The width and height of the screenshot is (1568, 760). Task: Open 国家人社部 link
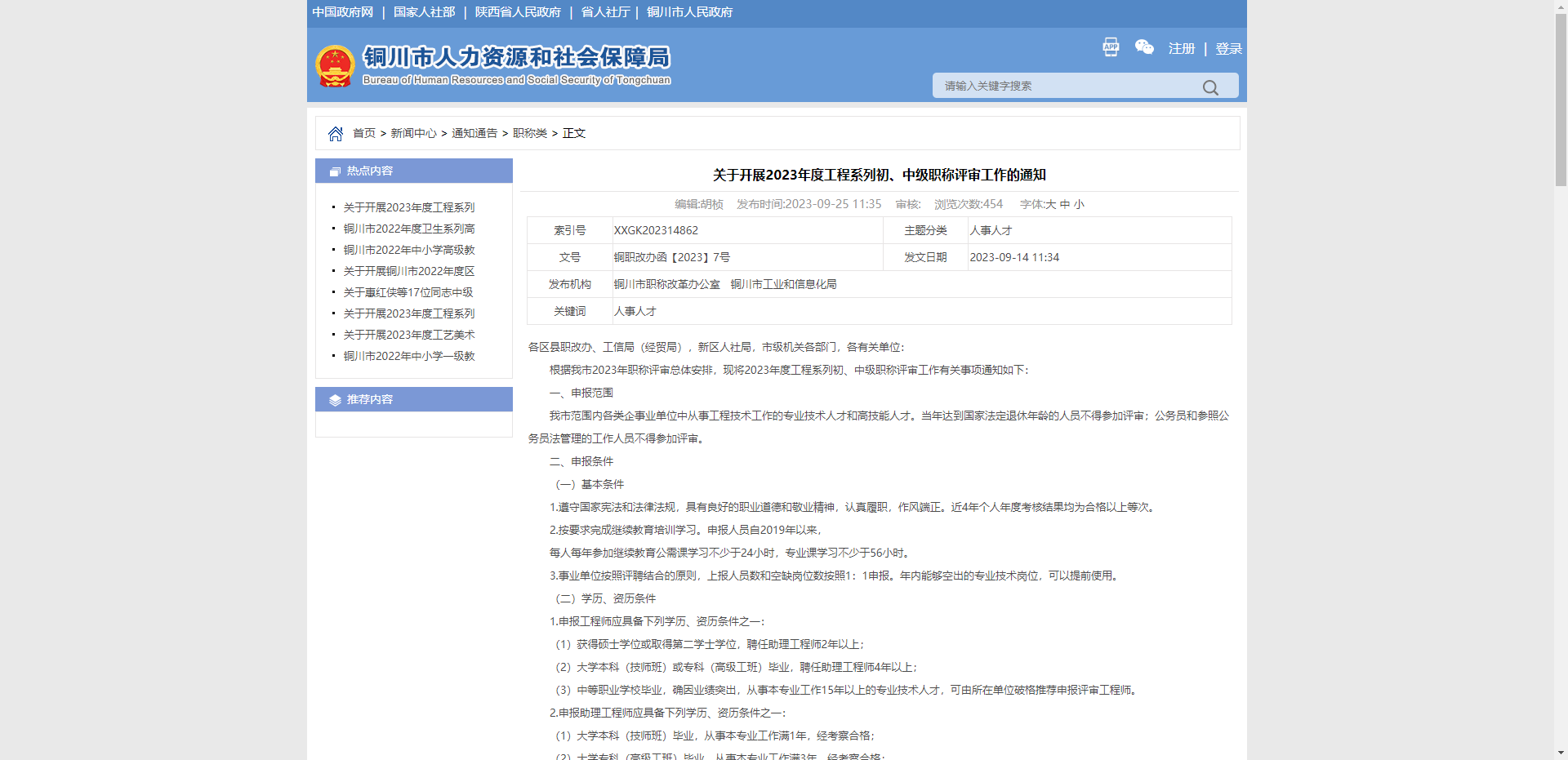[425, 12]
